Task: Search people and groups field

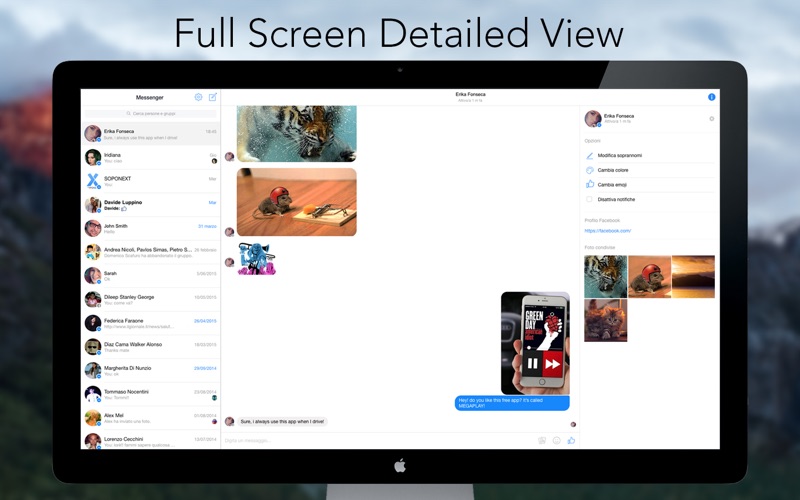Action: 150,114
